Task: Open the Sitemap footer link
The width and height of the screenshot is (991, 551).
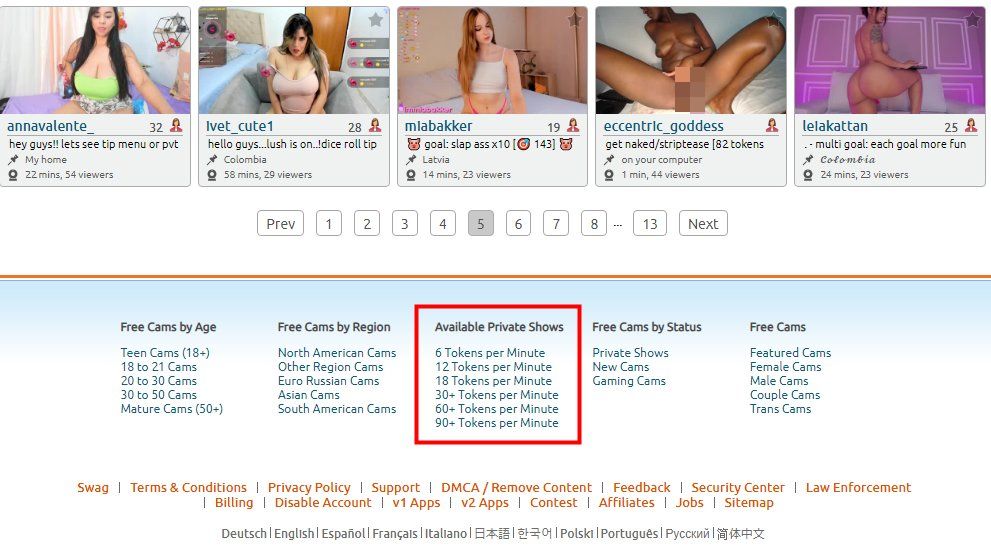Action: tap(748, 502)
